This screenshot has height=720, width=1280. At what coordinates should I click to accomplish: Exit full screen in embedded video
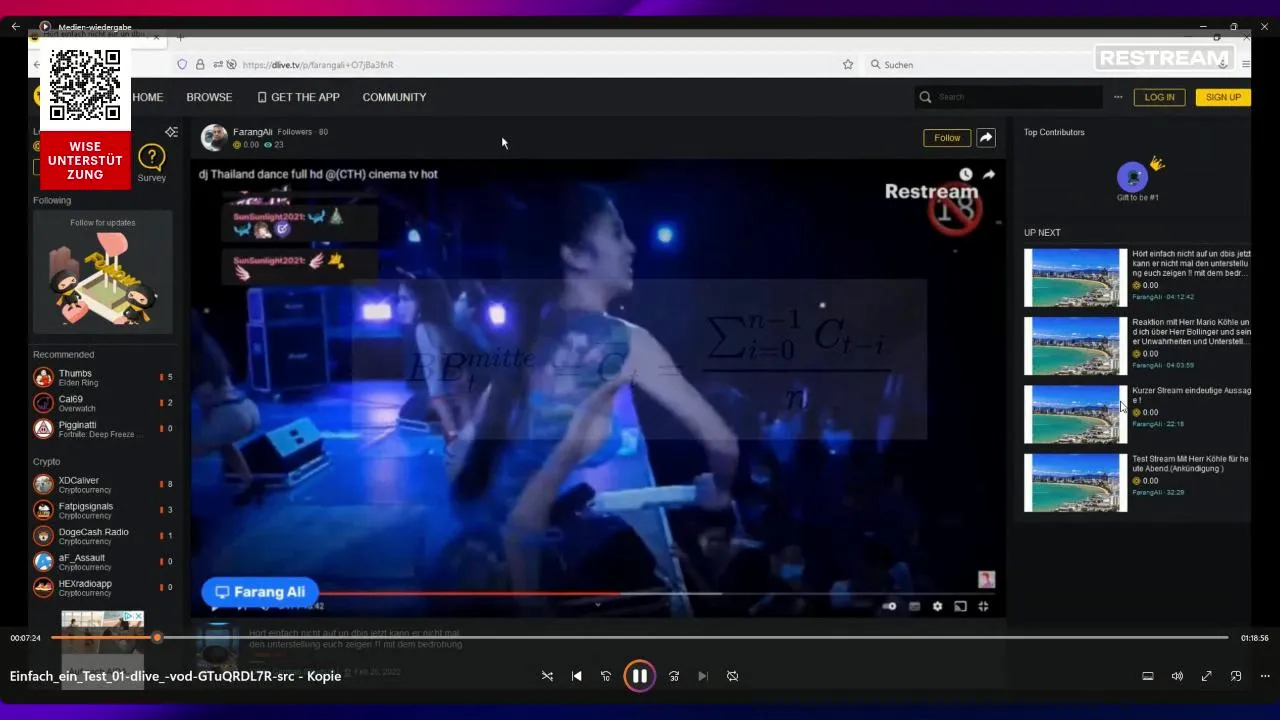pyautogui.click(x=984, y=606)
